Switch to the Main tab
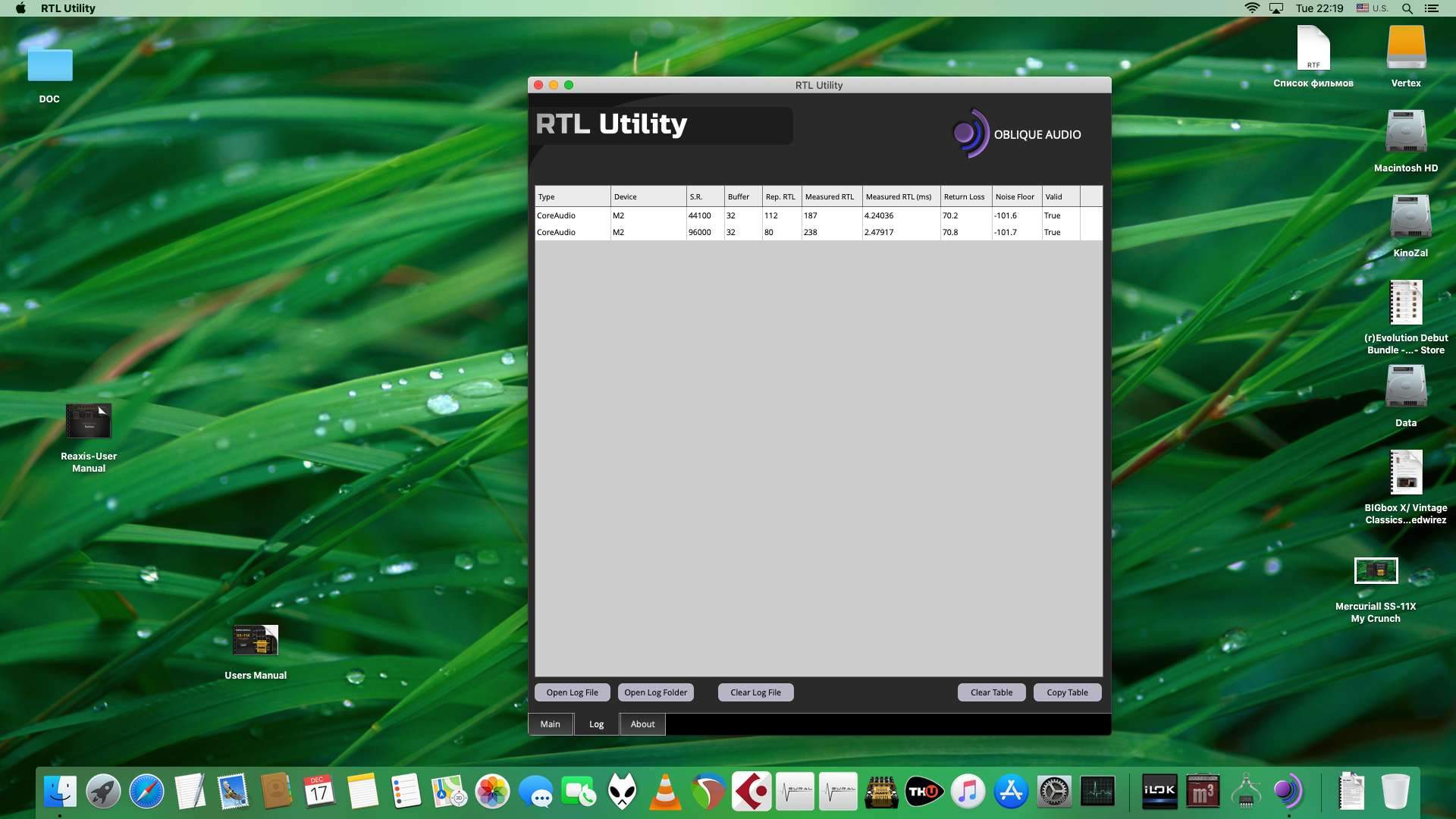 [550, 724]
